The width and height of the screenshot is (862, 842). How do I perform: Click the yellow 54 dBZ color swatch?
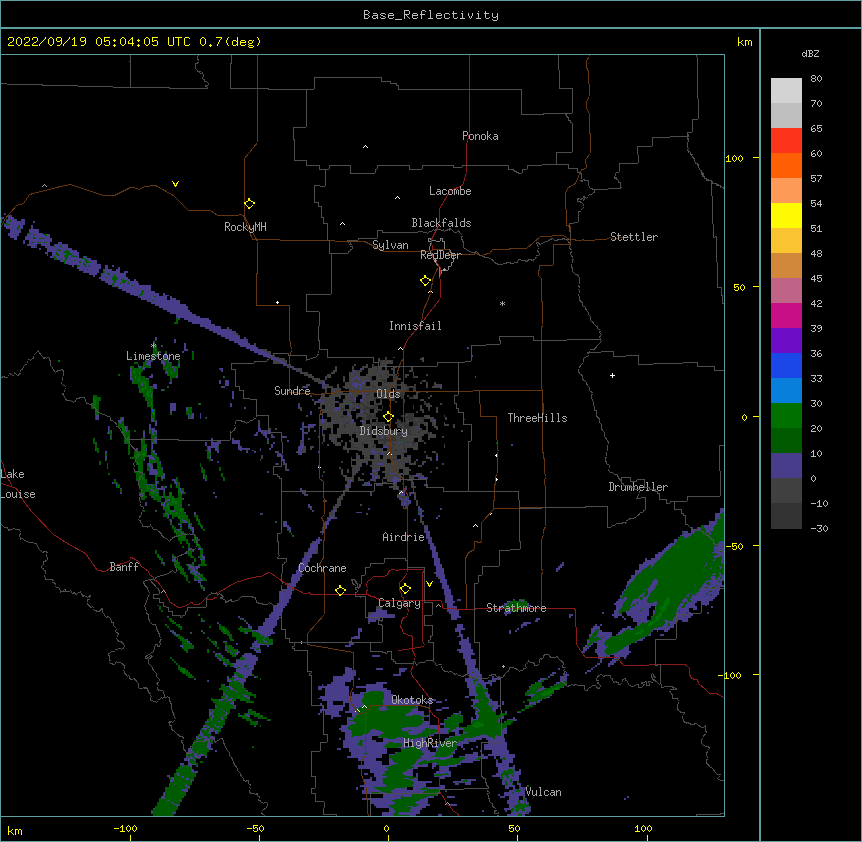786,215
